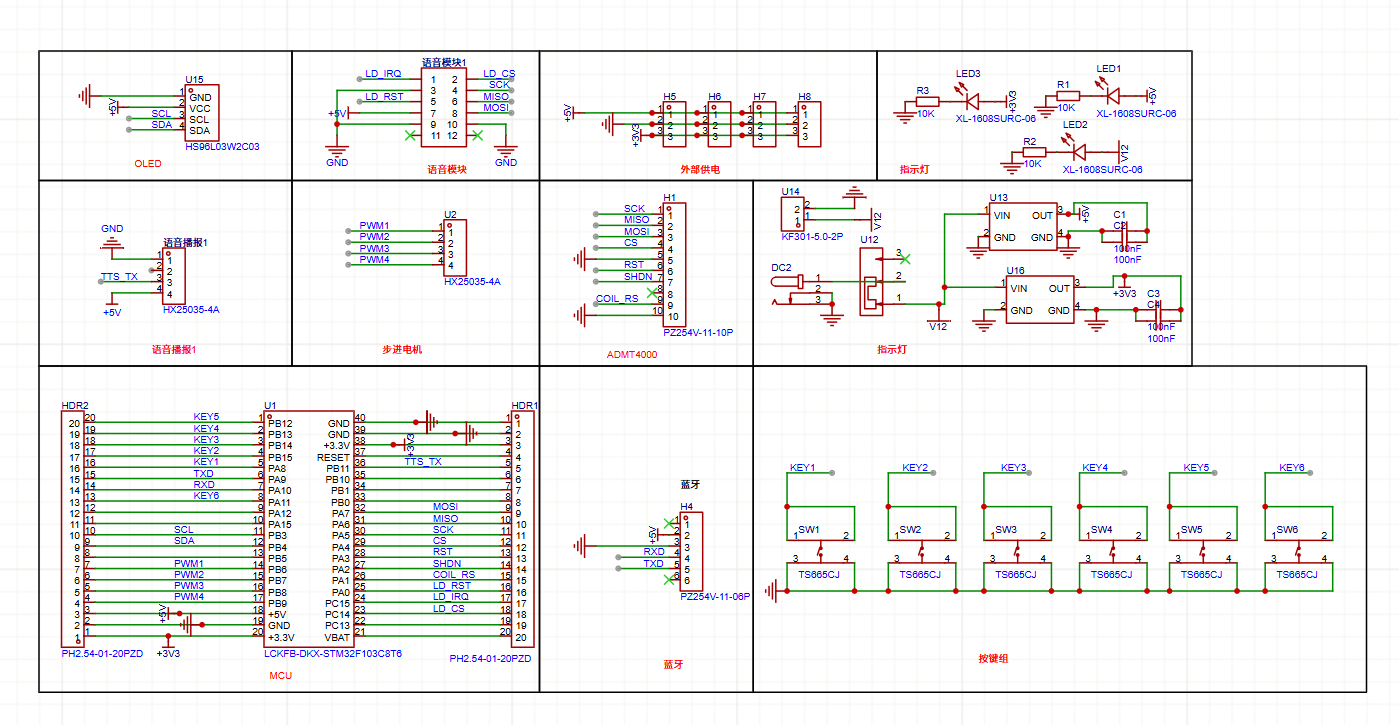Image resolution: width=1399 pixels, height=725 pixels.
Task: Click the PZ254V-11-10P part name
Action: [698, 331]
